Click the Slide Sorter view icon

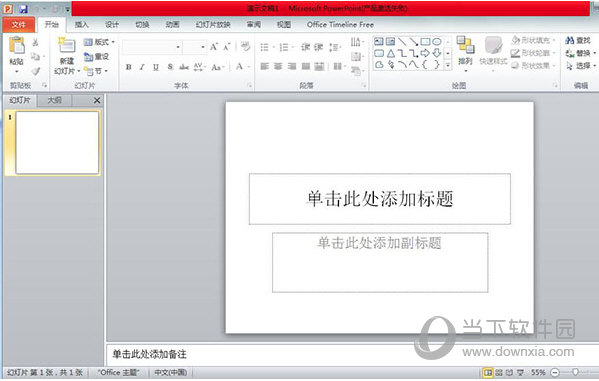click(499, 372)
